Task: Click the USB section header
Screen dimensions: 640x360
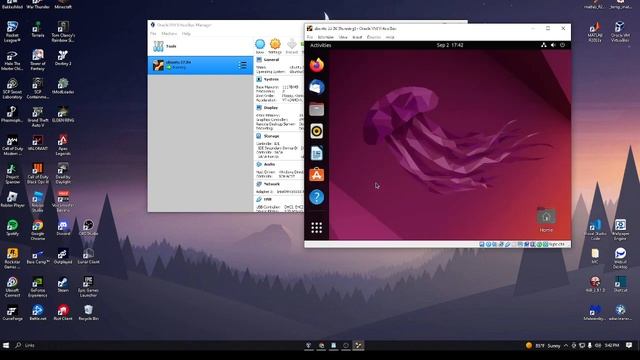Action: pyautogui.click(x=267, y=199)
